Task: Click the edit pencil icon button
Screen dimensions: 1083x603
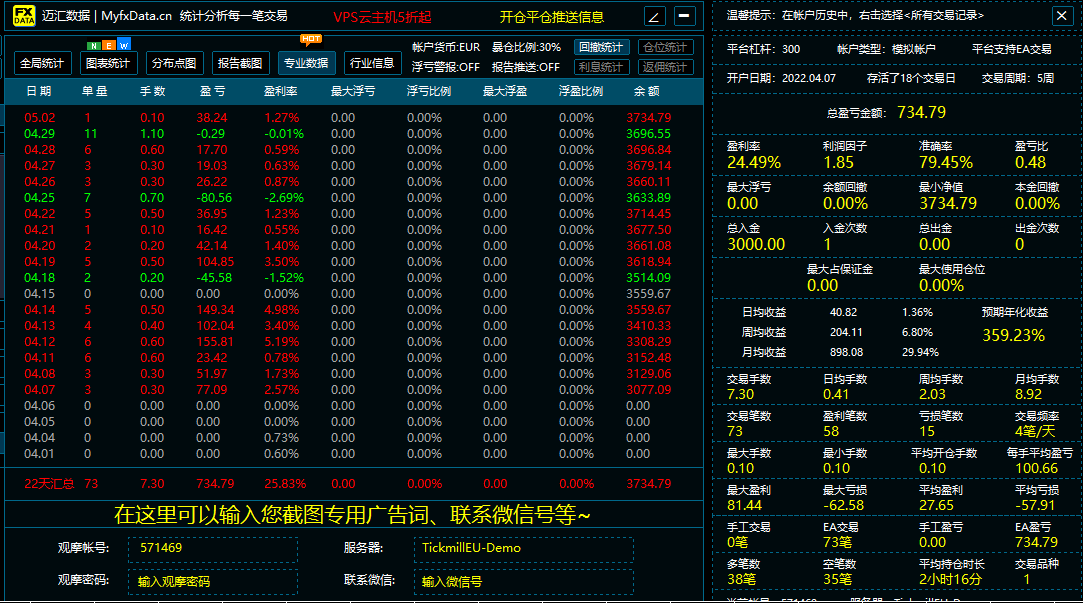Action: click(654, 16)
